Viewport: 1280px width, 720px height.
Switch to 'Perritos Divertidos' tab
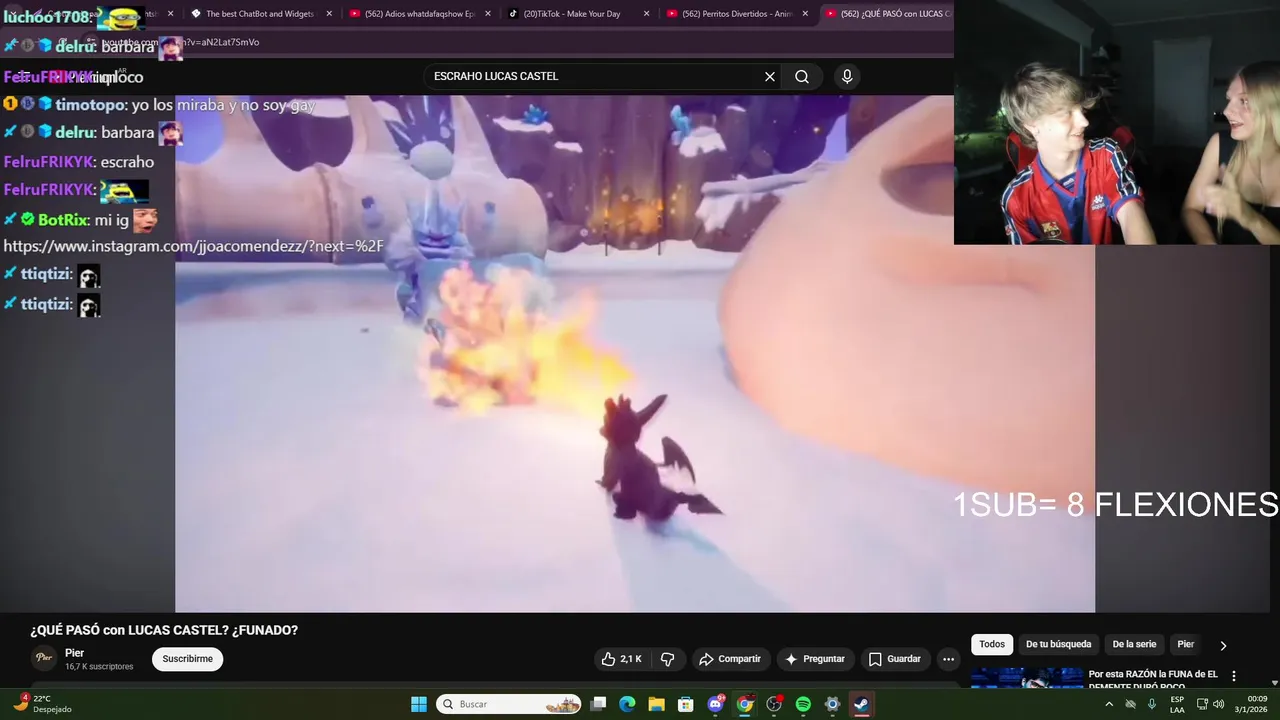(736, 14)
